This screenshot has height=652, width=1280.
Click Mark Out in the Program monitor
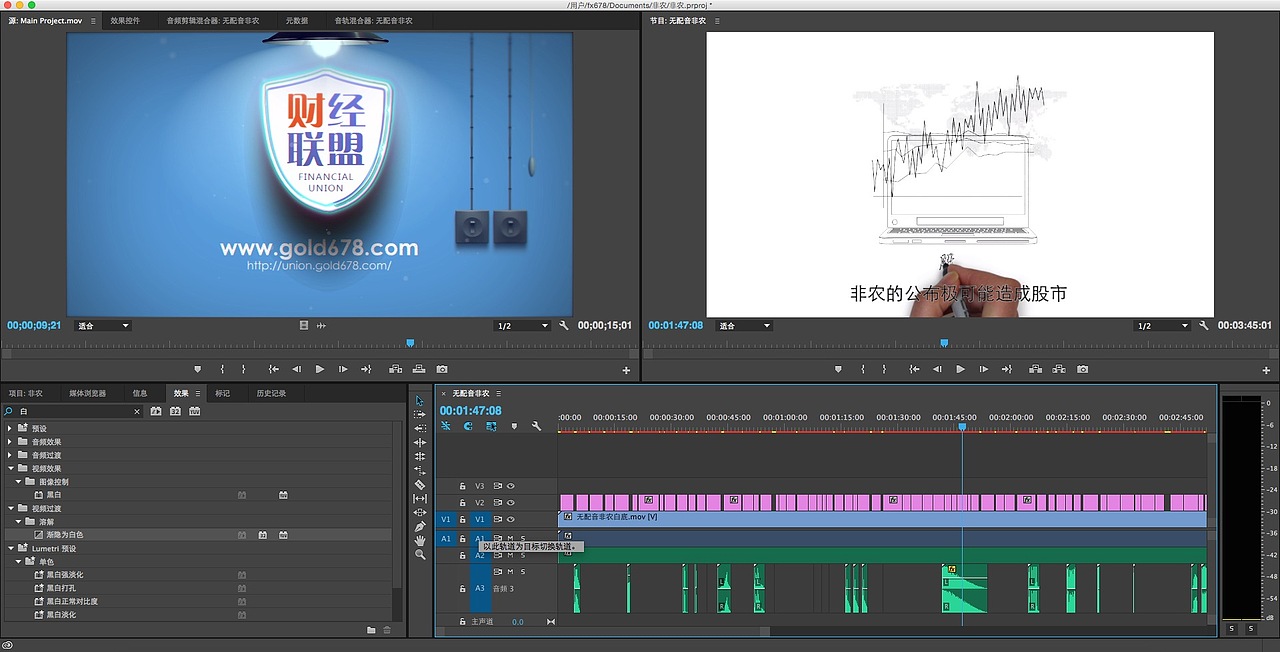point(884,369)
